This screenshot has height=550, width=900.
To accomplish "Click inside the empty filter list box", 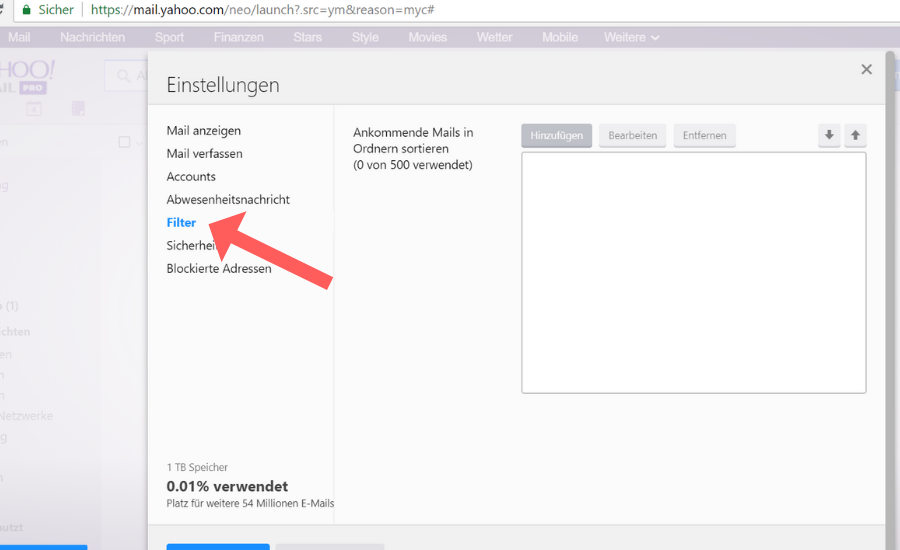I will click(x=693, y=272).
